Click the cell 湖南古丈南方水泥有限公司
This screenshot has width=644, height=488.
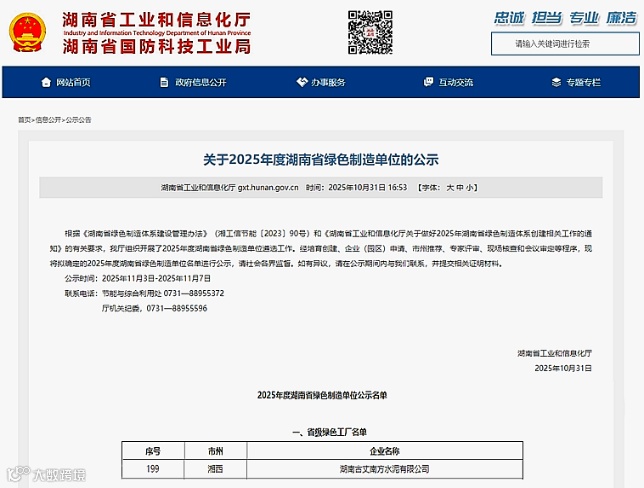pyautogui.click(x=384, y=469)
